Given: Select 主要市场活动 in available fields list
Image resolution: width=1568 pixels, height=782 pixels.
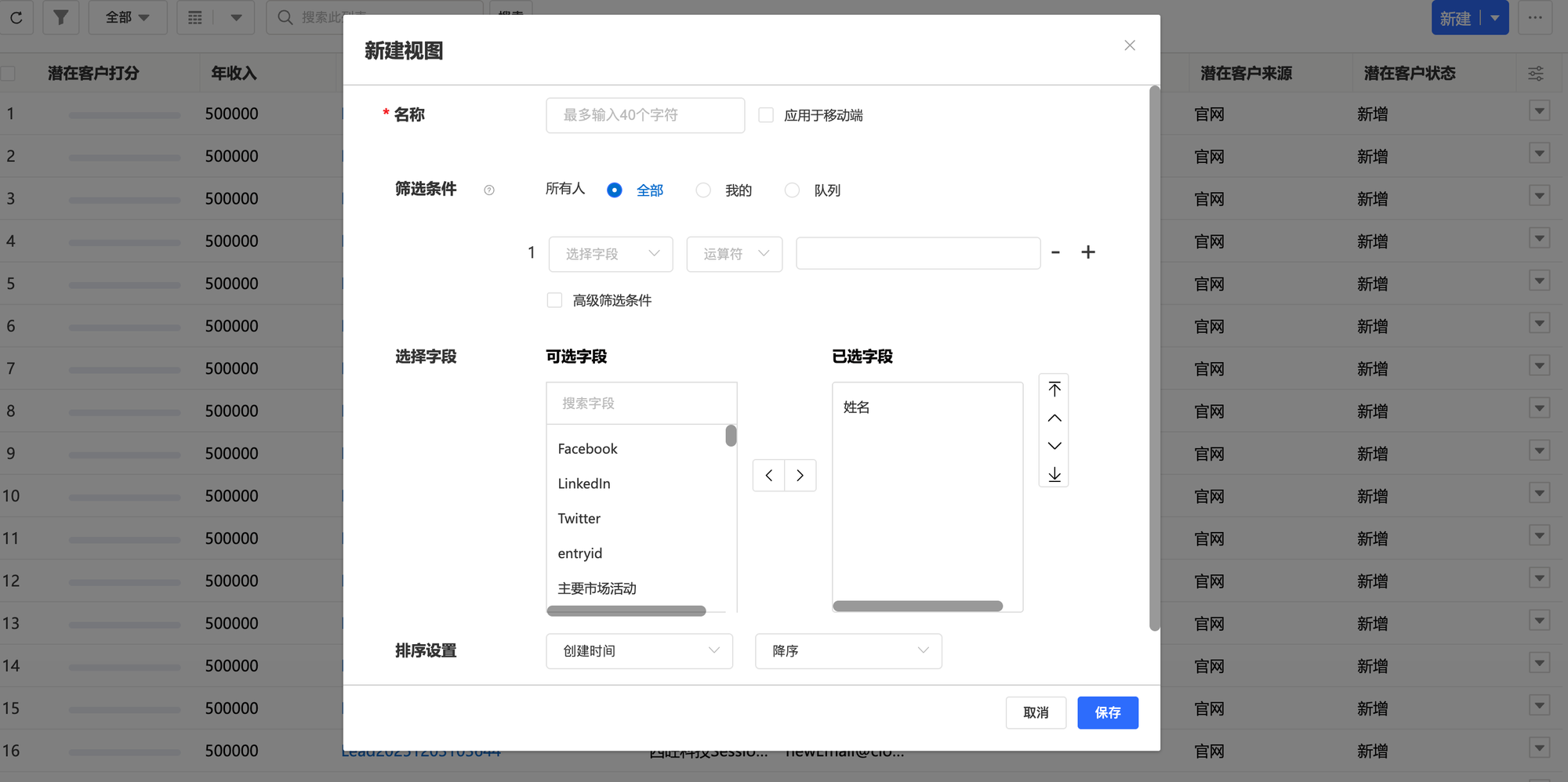Looking at the screenshot, I should point(597,588).
